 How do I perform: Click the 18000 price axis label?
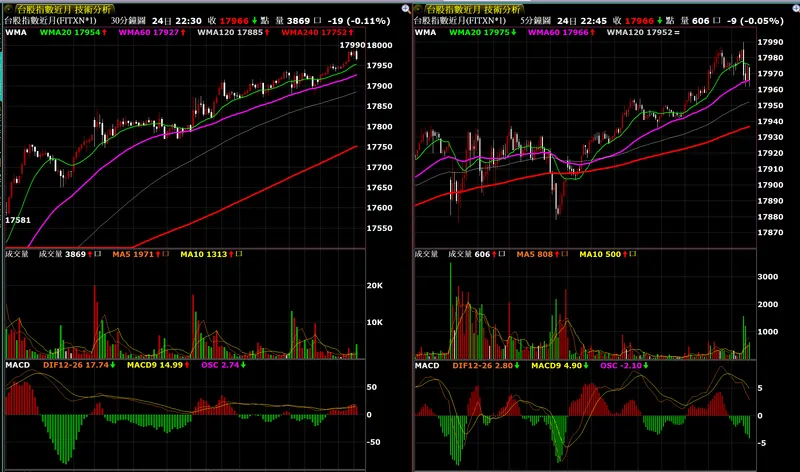(x=380, y=45)
